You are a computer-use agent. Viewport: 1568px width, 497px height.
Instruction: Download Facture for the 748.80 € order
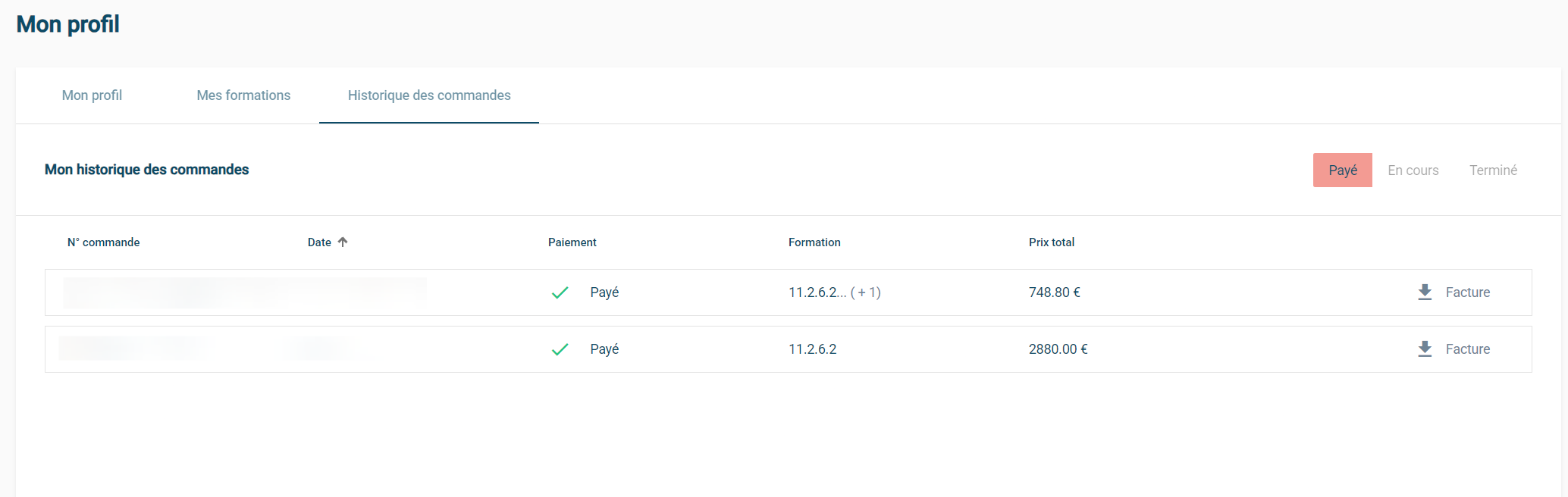tap(1467, 292)
